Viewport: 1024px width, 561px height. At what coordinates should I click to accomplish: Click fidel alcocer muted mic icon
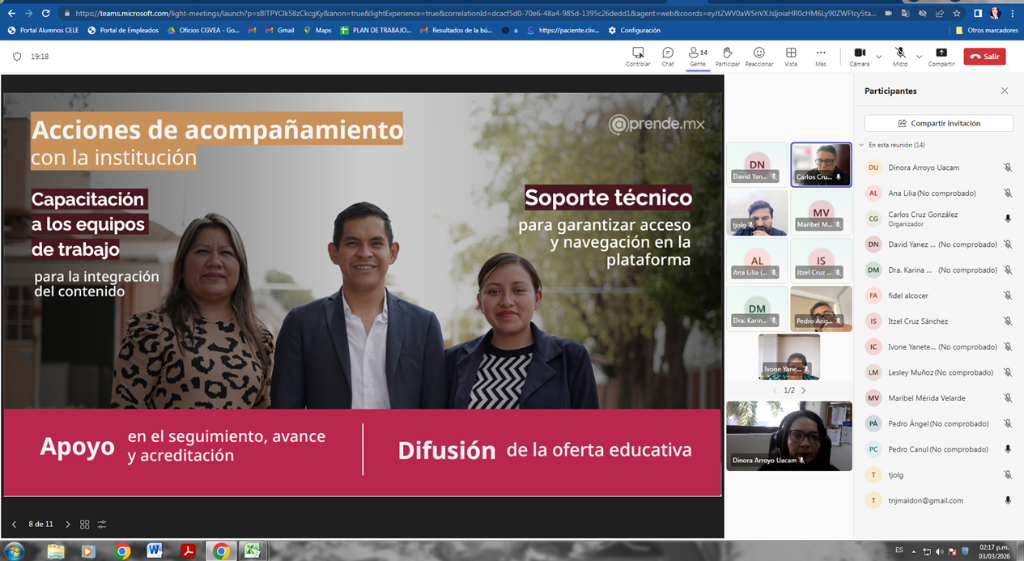point(1008,296)
